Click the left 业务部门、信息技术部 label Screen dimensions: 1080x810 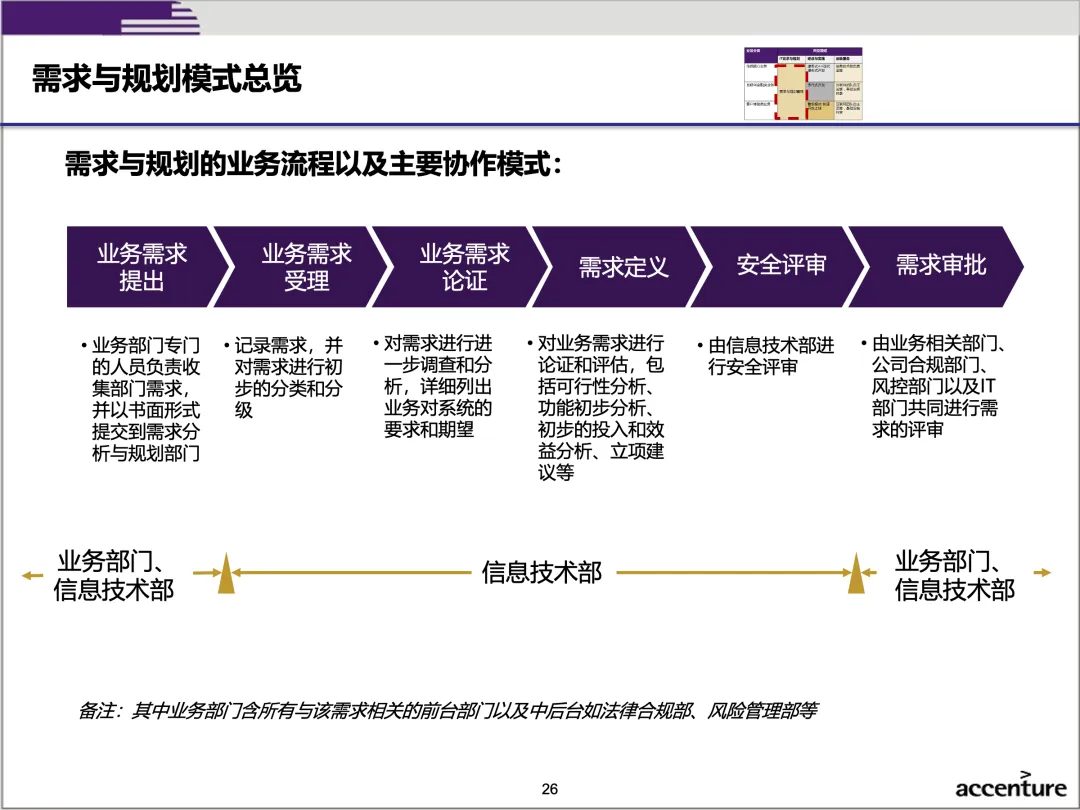point(114,575)
